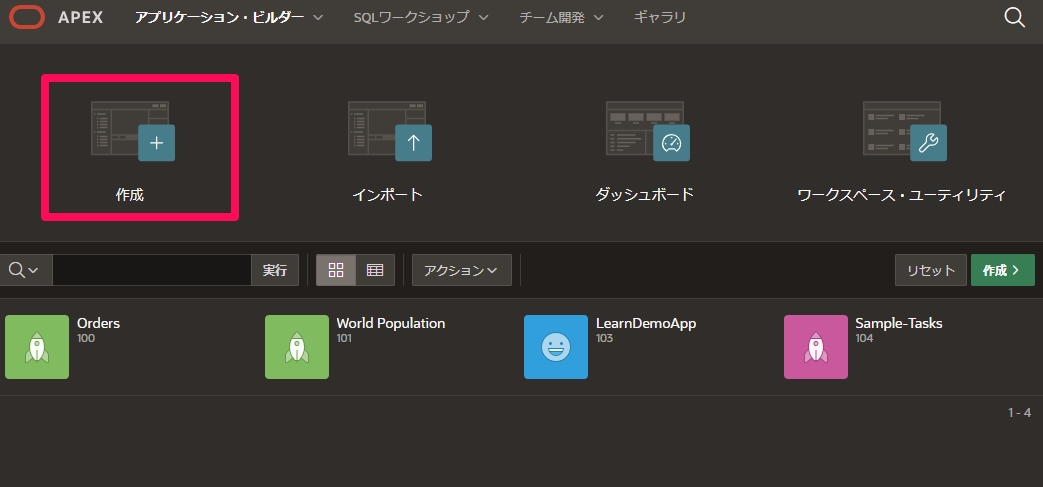Click the Sample-Tasks pink rocket icon

pos(816,347)
